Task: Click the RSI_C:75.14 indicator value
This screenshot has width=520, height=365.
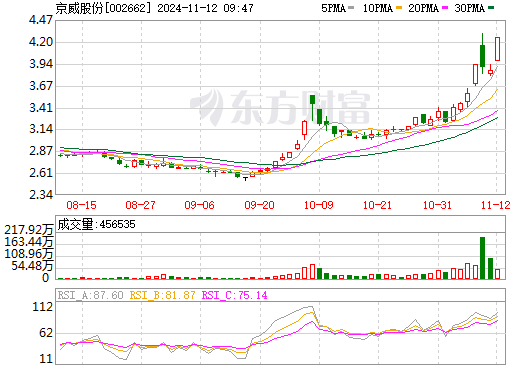Action: [x=235, y=295]
